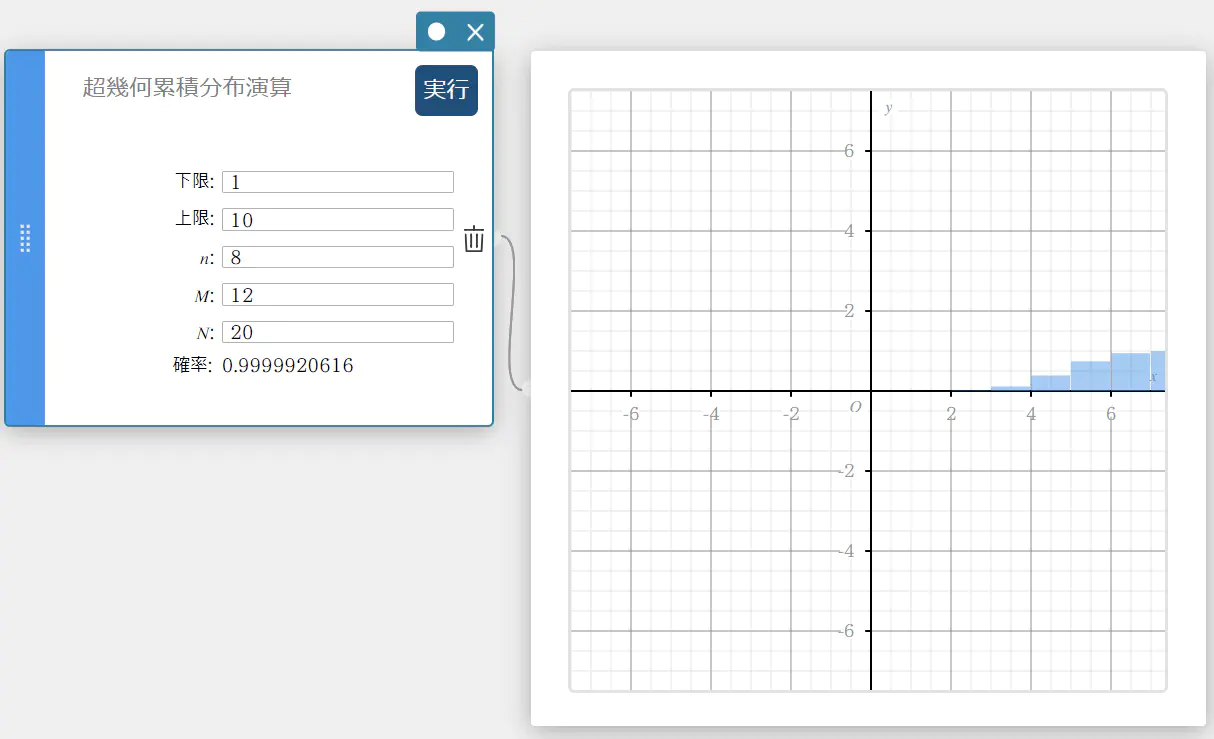1214x739 pixels.
Task: Select the histogram bar between x=6 and x=7
Action: [1130, 372]
